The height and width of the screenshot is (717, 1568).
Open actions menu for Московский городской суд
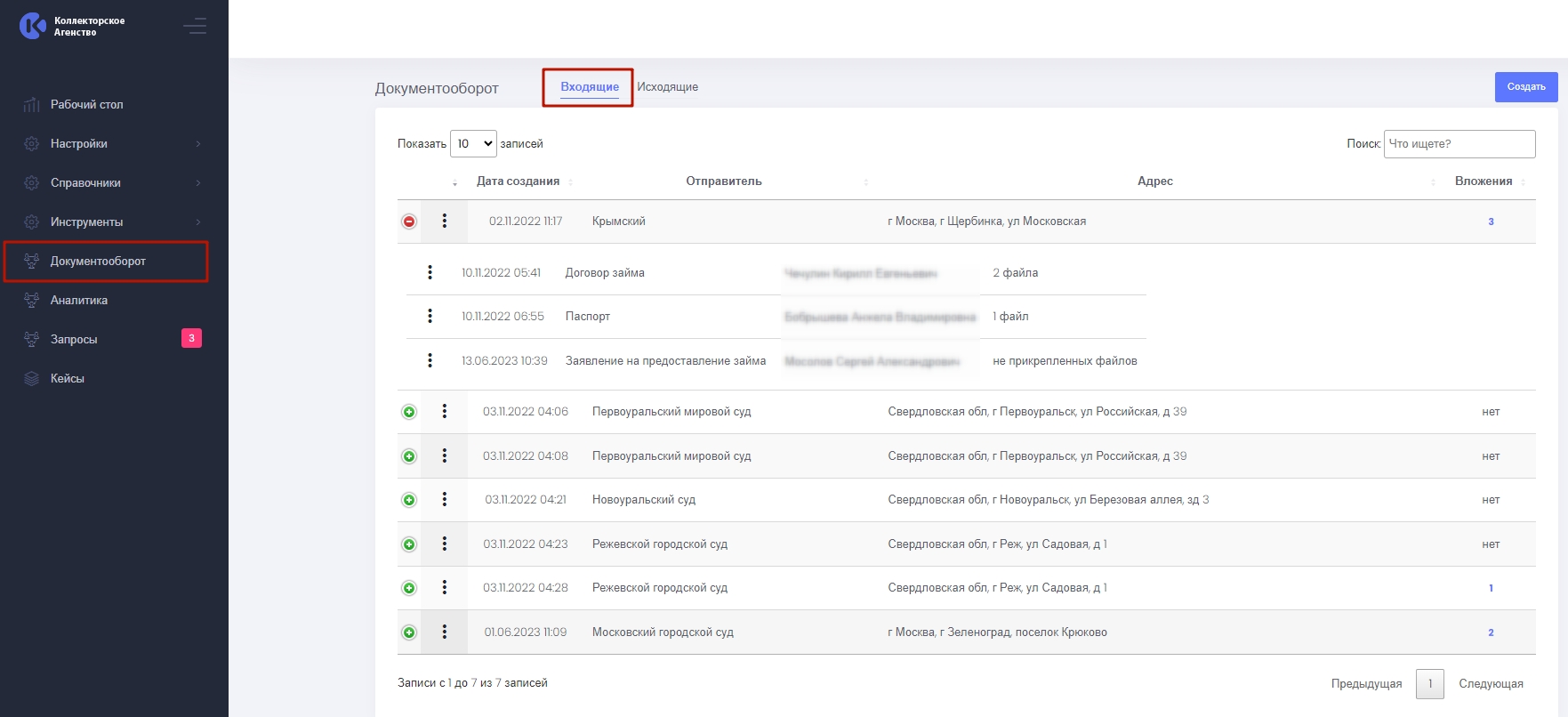[445, 632]
